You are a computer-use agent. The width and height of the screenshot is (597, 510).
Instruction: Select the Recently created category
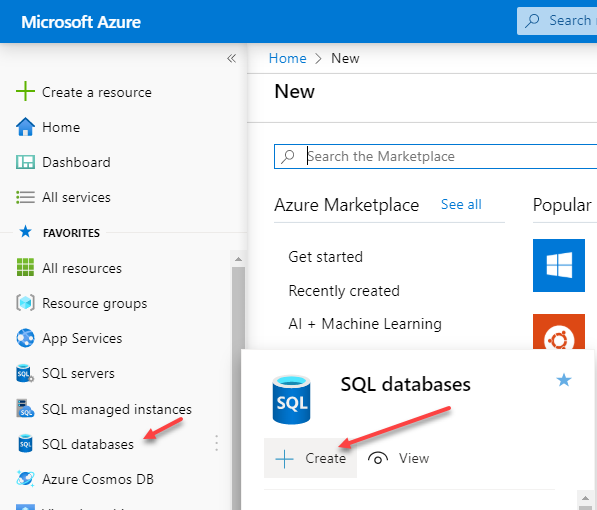tap(344, 291)
